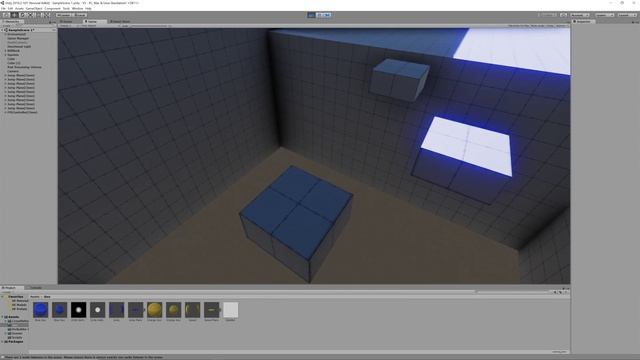Open the Help menu
This screenshot has width=640, height=360.
pos(88,8)
